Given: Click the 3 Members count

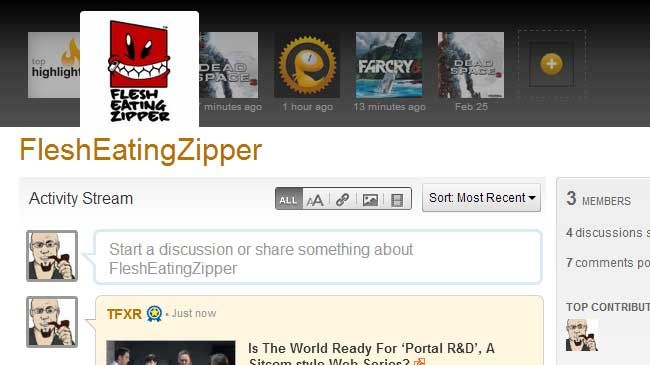Looking at the screenshot, I should 598,199.
